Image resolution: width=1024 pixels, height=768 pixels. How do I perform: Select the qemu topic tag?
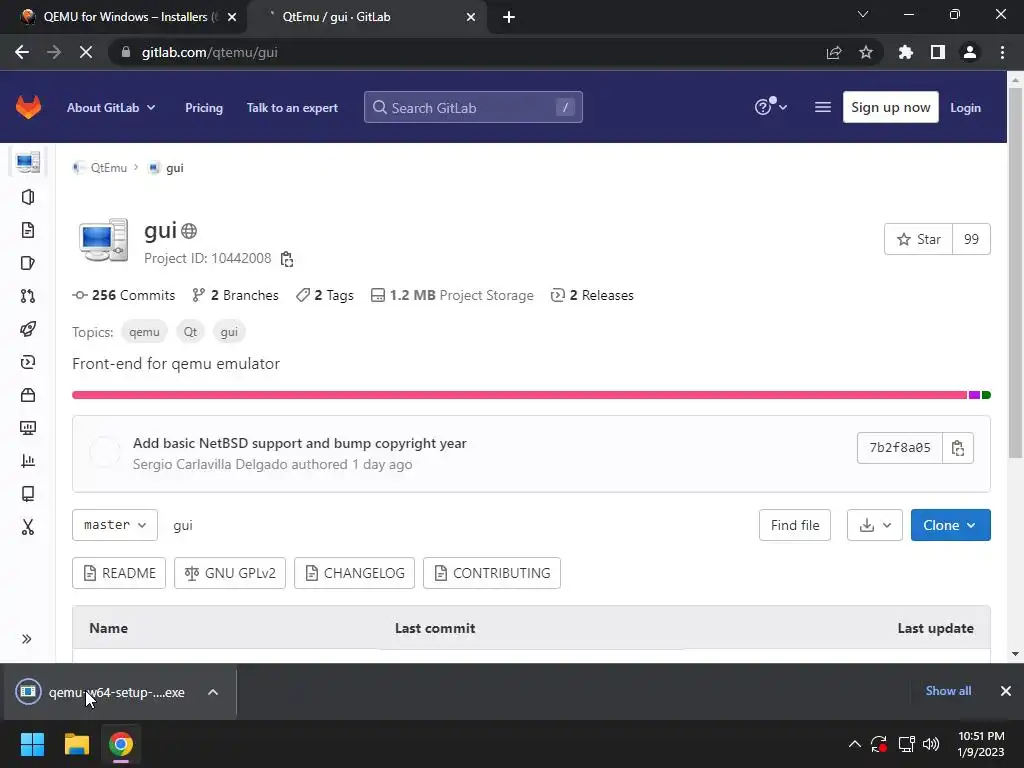(144, 332)
